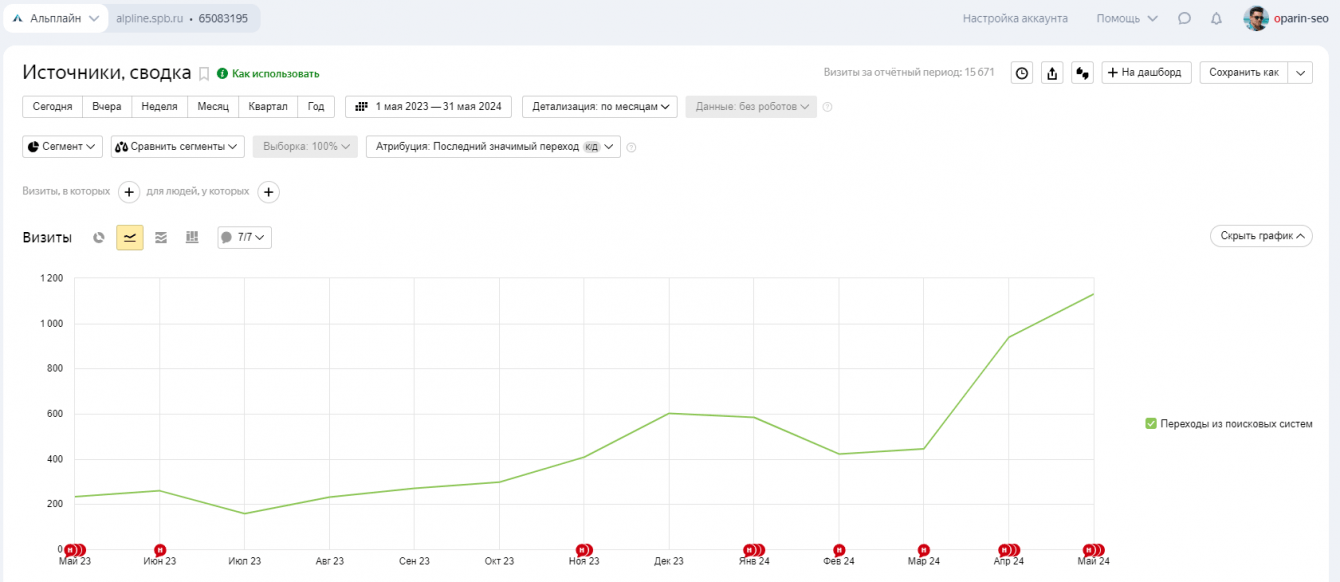Click help icon beside Данные: без роботов

click(827, 107)
